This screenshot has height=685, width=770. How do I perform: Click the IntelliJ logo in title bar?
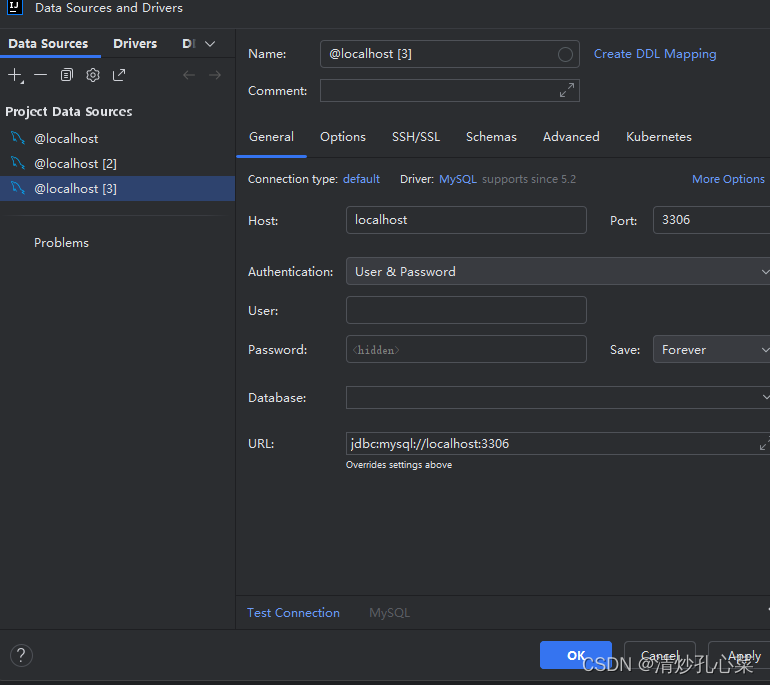(x=14, y=7)
